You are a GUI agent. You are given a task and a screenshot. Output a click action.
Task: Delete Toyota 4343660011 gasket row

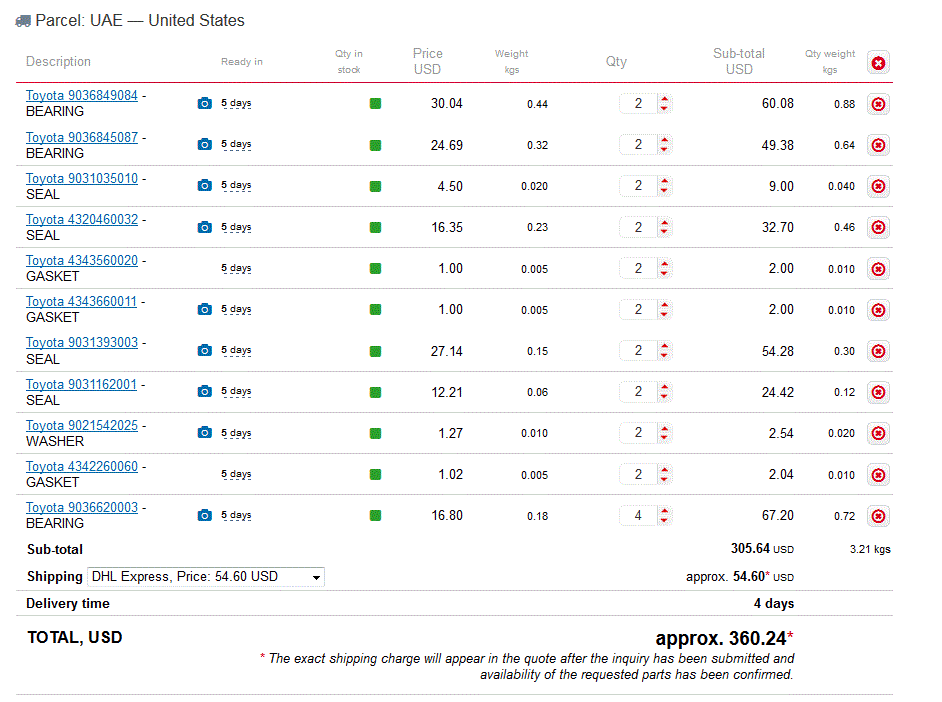pos(878,310)
